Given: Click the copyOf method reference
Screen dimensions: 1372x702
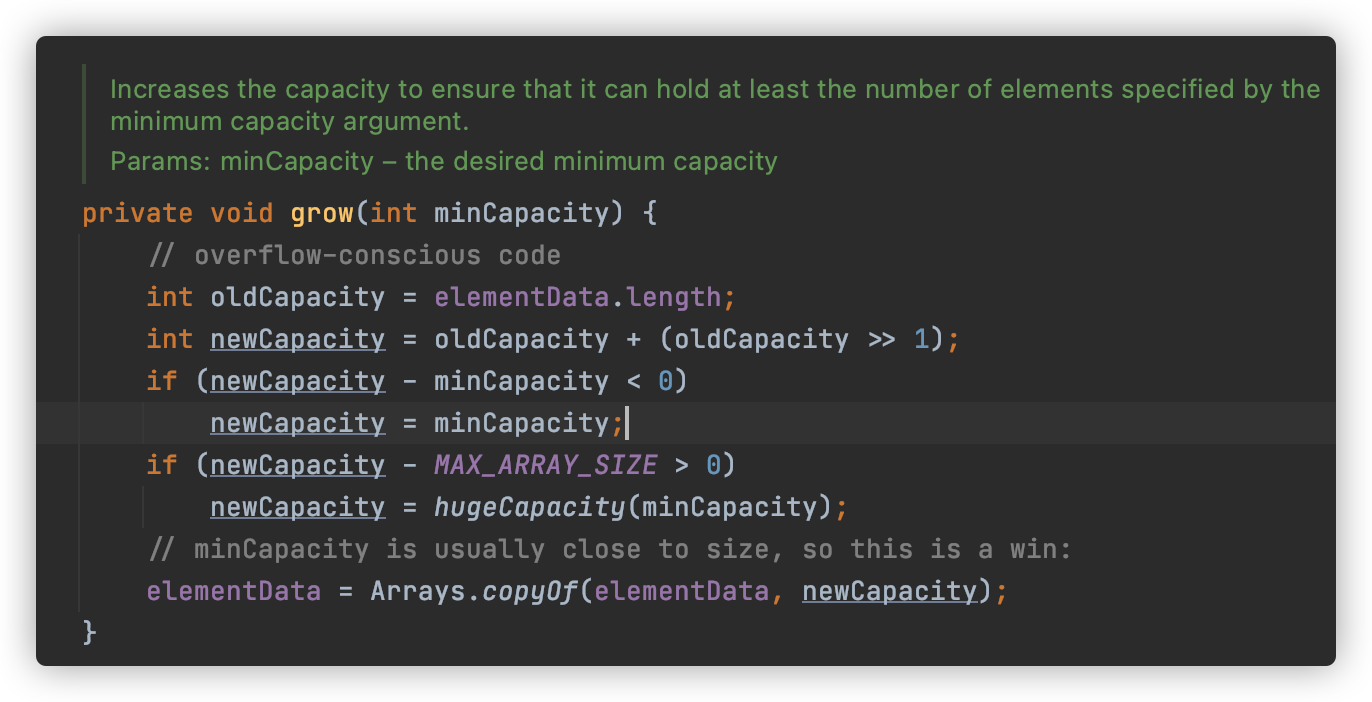Looking at the screenshot, I should point(530,591).
